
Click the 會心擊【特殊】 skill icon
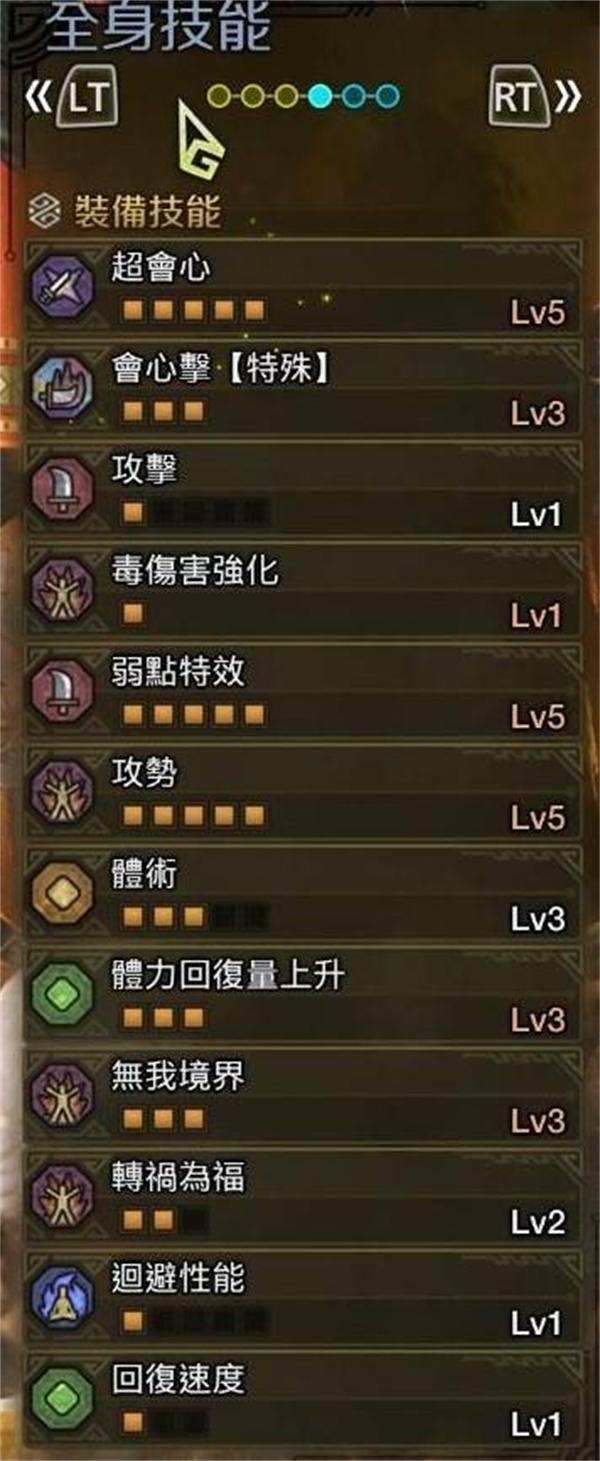62,389
